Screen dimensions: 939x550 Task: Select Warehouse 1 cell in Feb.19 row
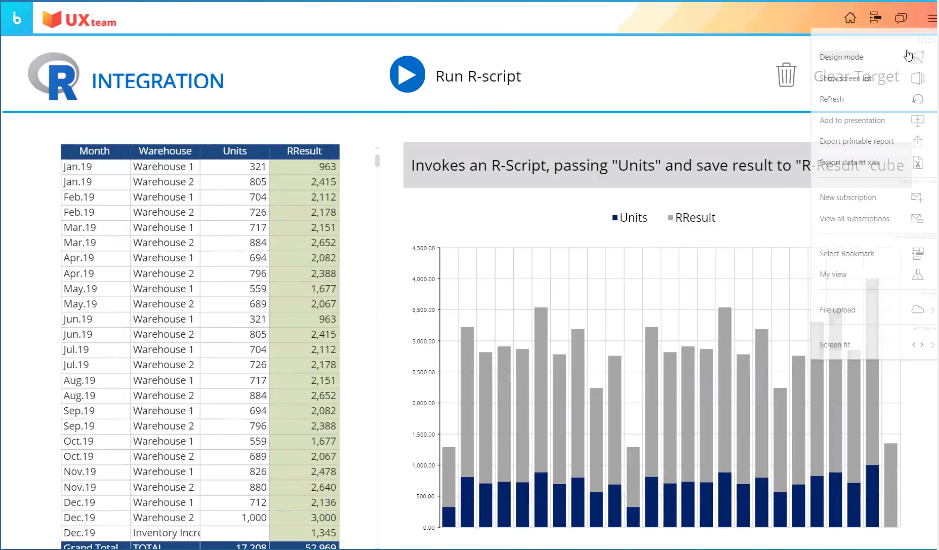165,197
